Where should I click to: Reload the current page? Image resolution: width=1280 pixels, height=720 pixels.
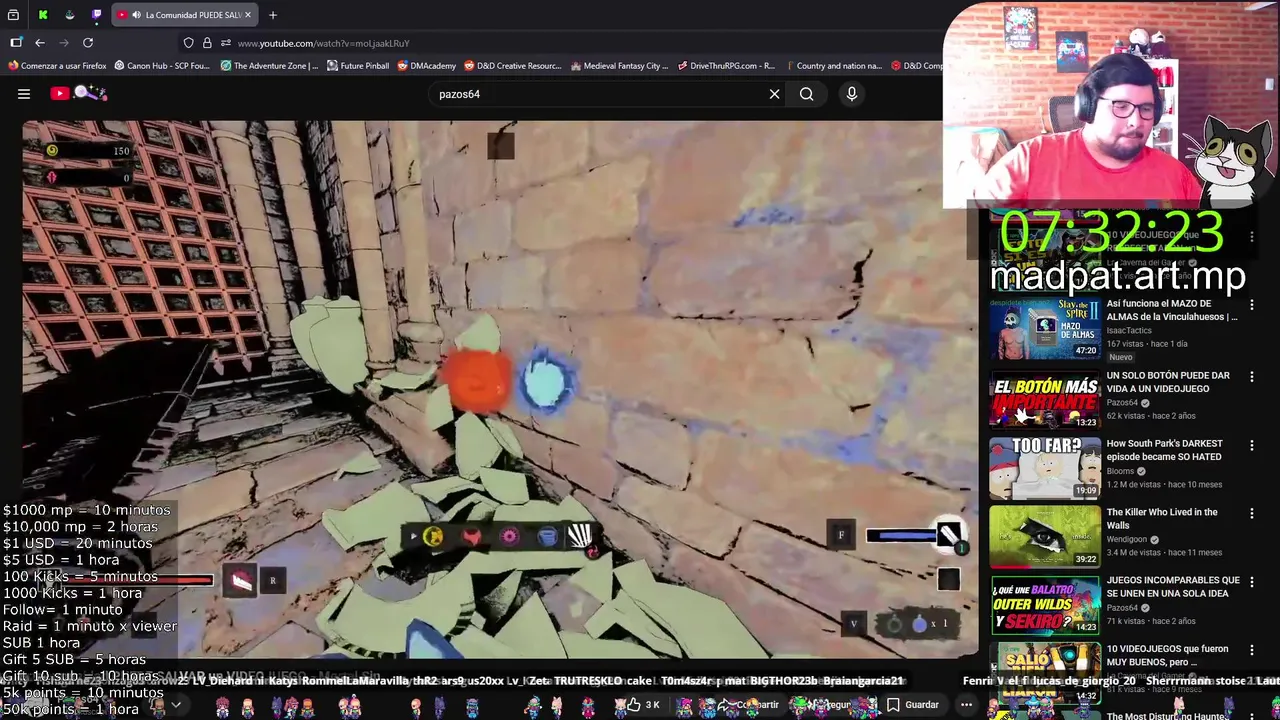(88, 43)
